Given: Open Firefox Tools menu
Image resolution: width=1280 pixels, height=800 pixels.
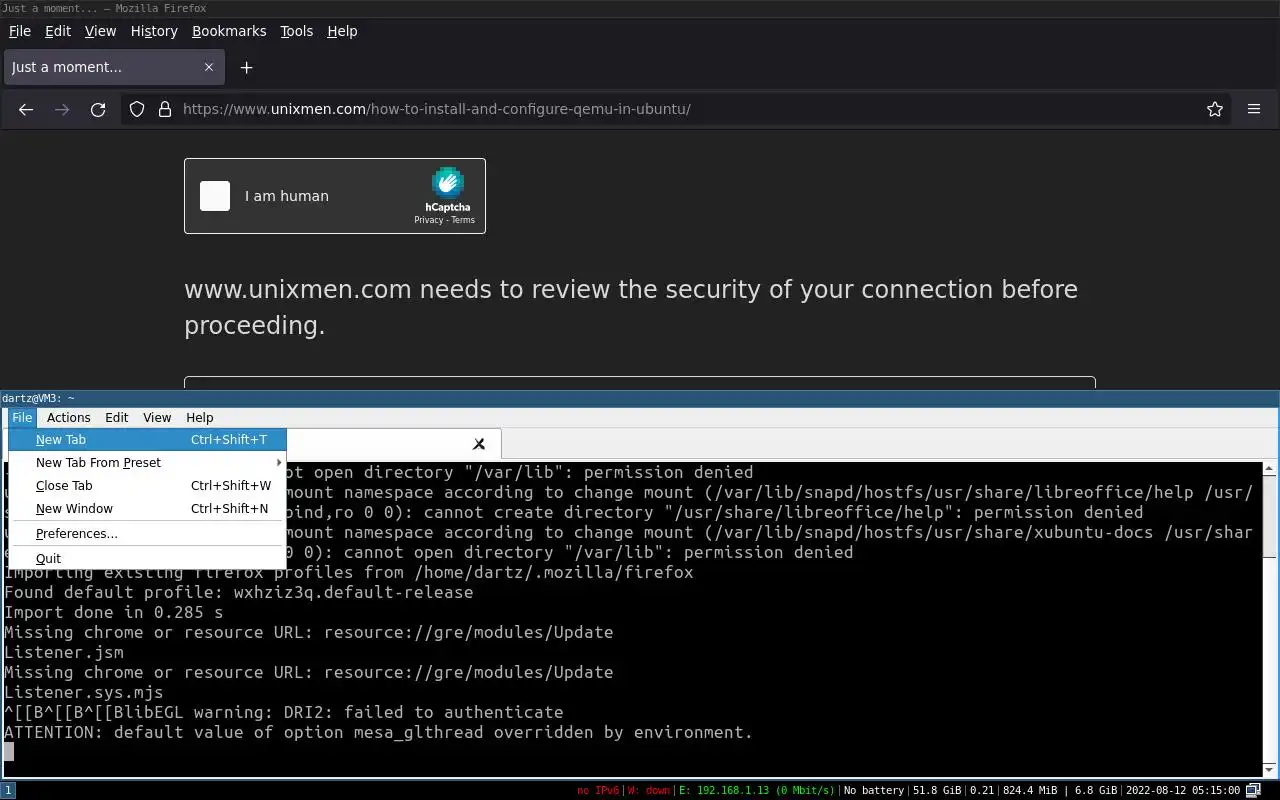Looking at the screenshot, I should point(297,31).
